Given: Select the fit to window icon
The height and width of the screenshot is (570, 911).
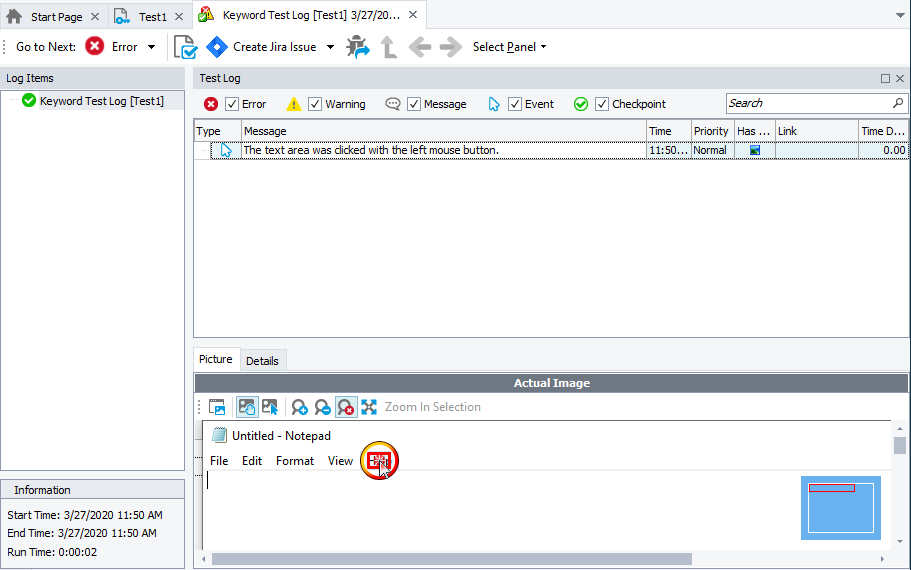Looking at the screenshot, I should pyautogui.click(x=369, y=407).
